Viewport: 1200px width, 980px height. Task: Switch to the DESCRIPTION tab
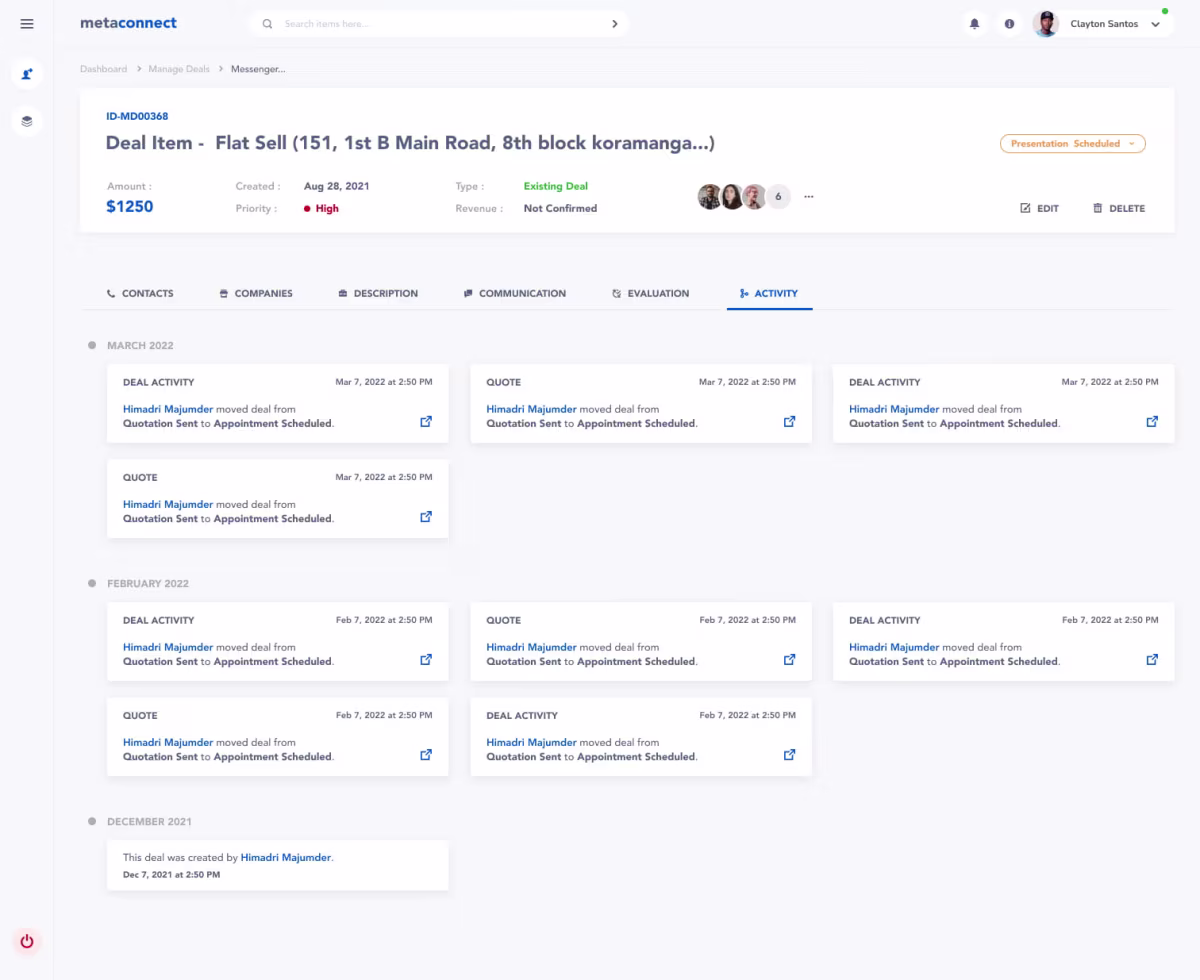point(378,293)
